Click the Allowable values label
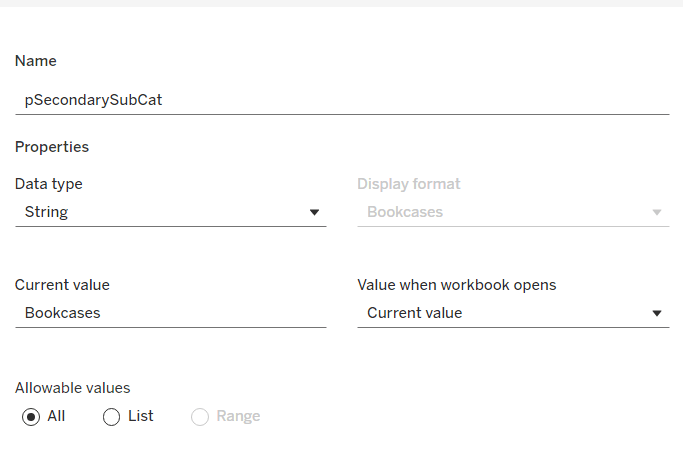683x472 pixels. pos(73,388)
